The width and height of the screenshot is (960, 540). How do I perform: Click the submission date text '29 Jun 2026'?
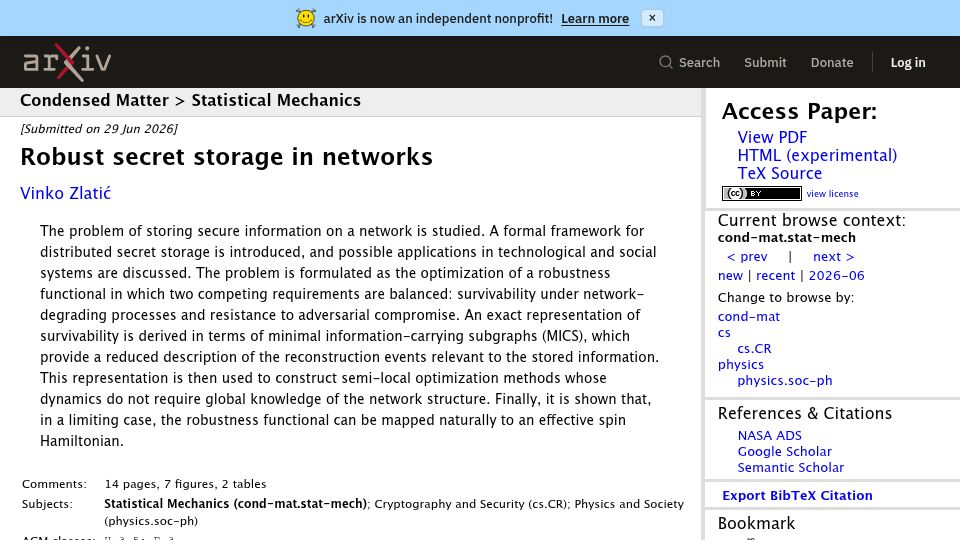coord(138,129)
